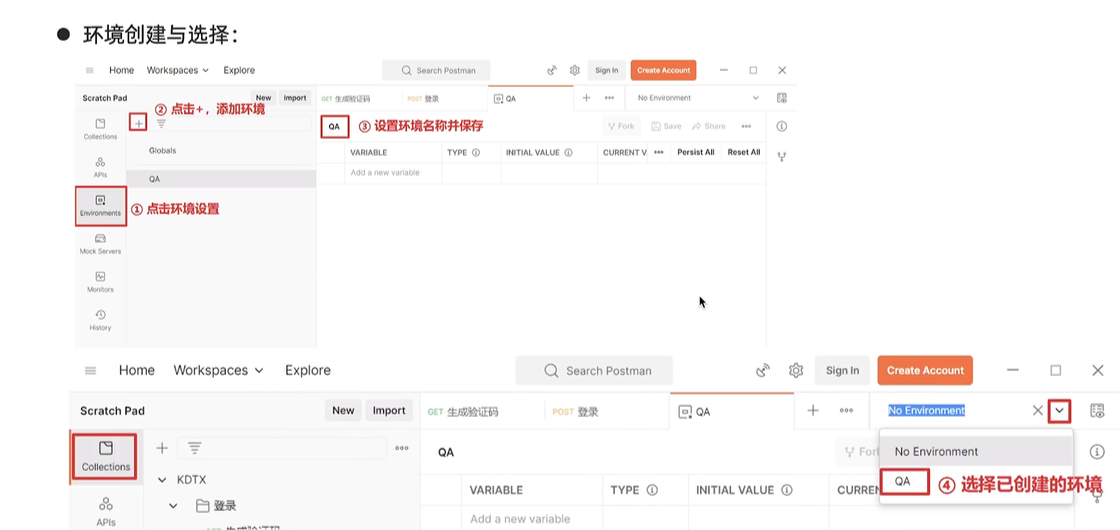
Task: Click Sign In in upper Postman window
Action: coord(606,70)
